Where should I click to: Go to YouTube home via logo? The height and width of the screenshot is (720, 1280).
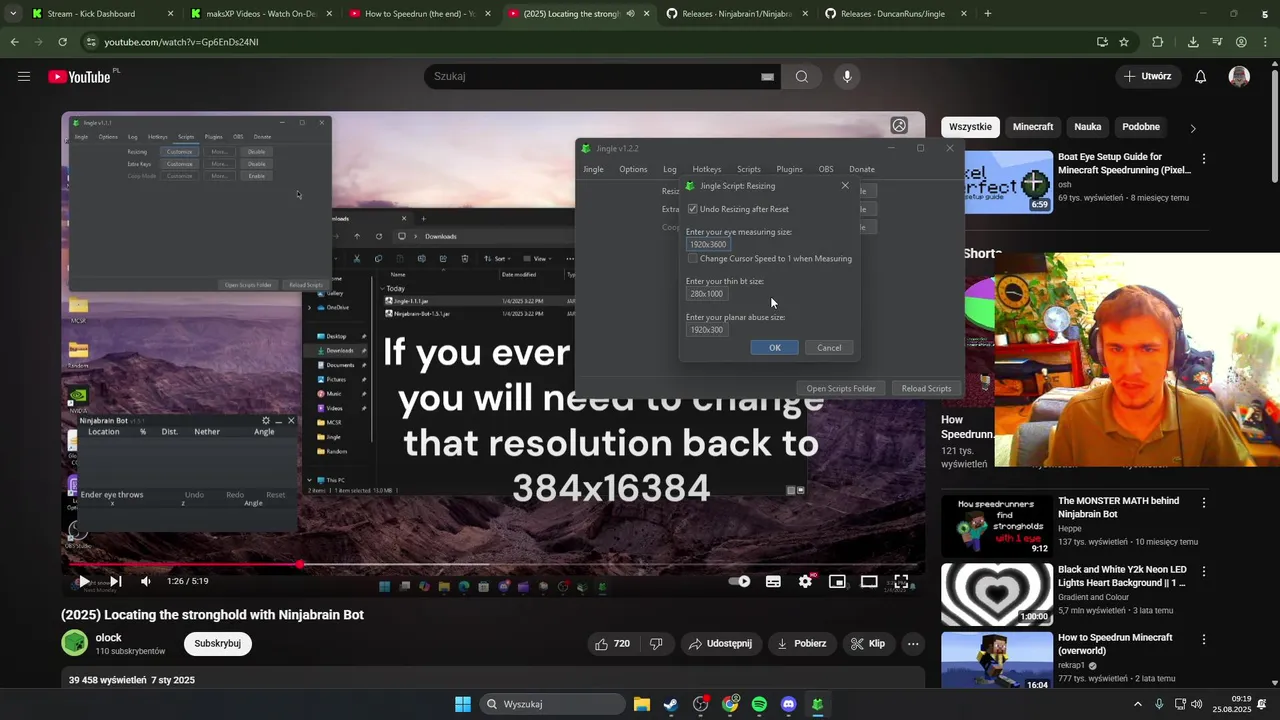[80, 77]
